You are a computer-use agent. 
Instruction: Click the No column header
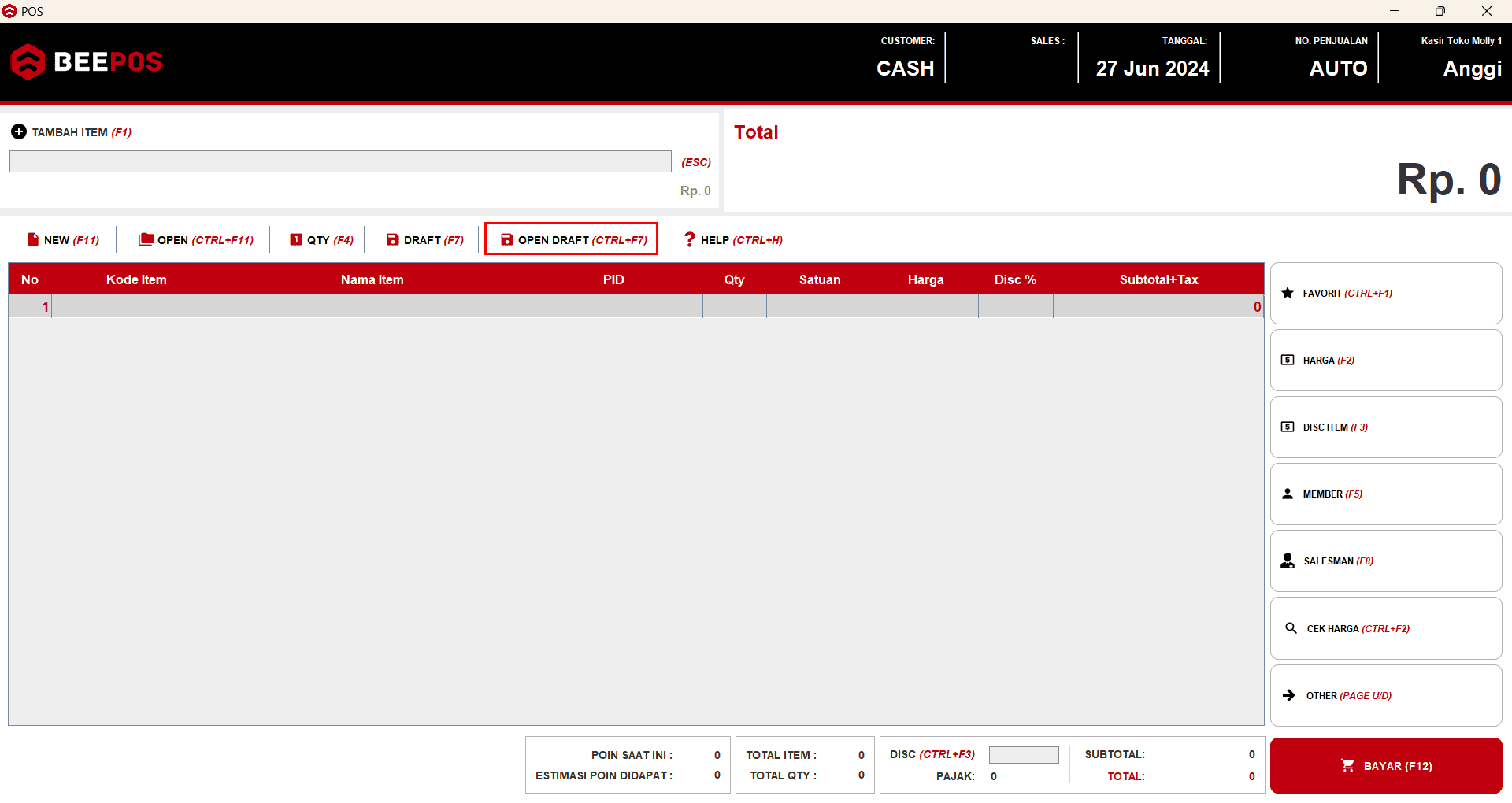(x=30, y=279)
